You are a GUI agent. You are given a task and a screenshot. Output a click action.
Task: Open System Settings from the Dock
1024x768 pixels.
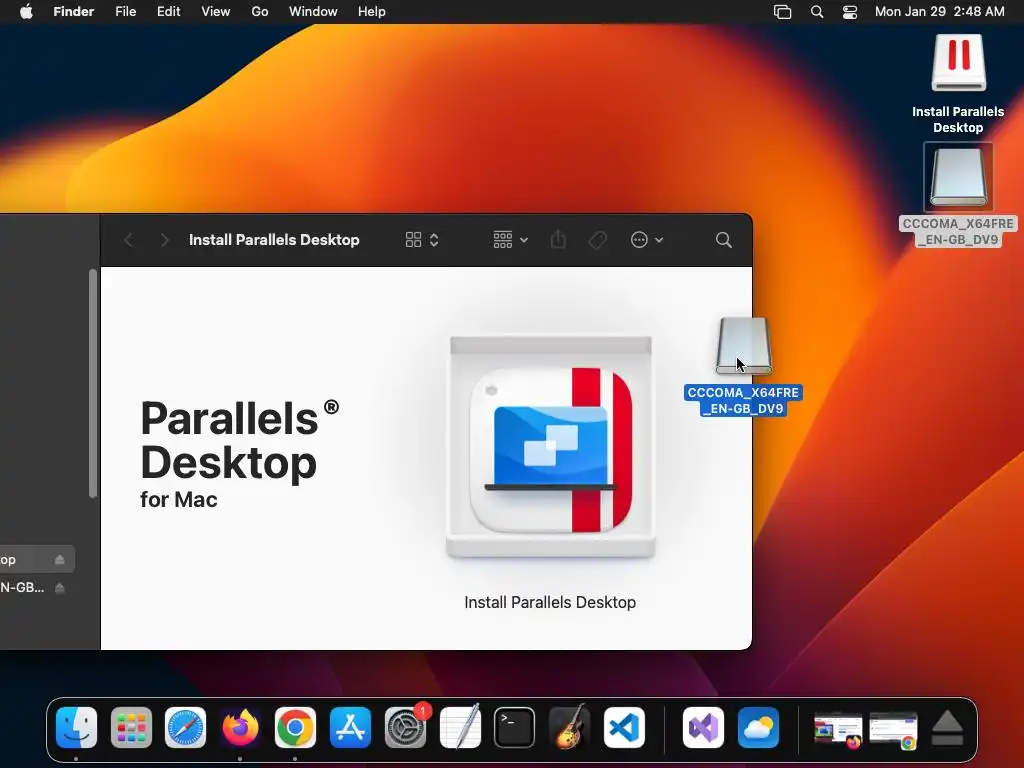(x=406, y=728)
